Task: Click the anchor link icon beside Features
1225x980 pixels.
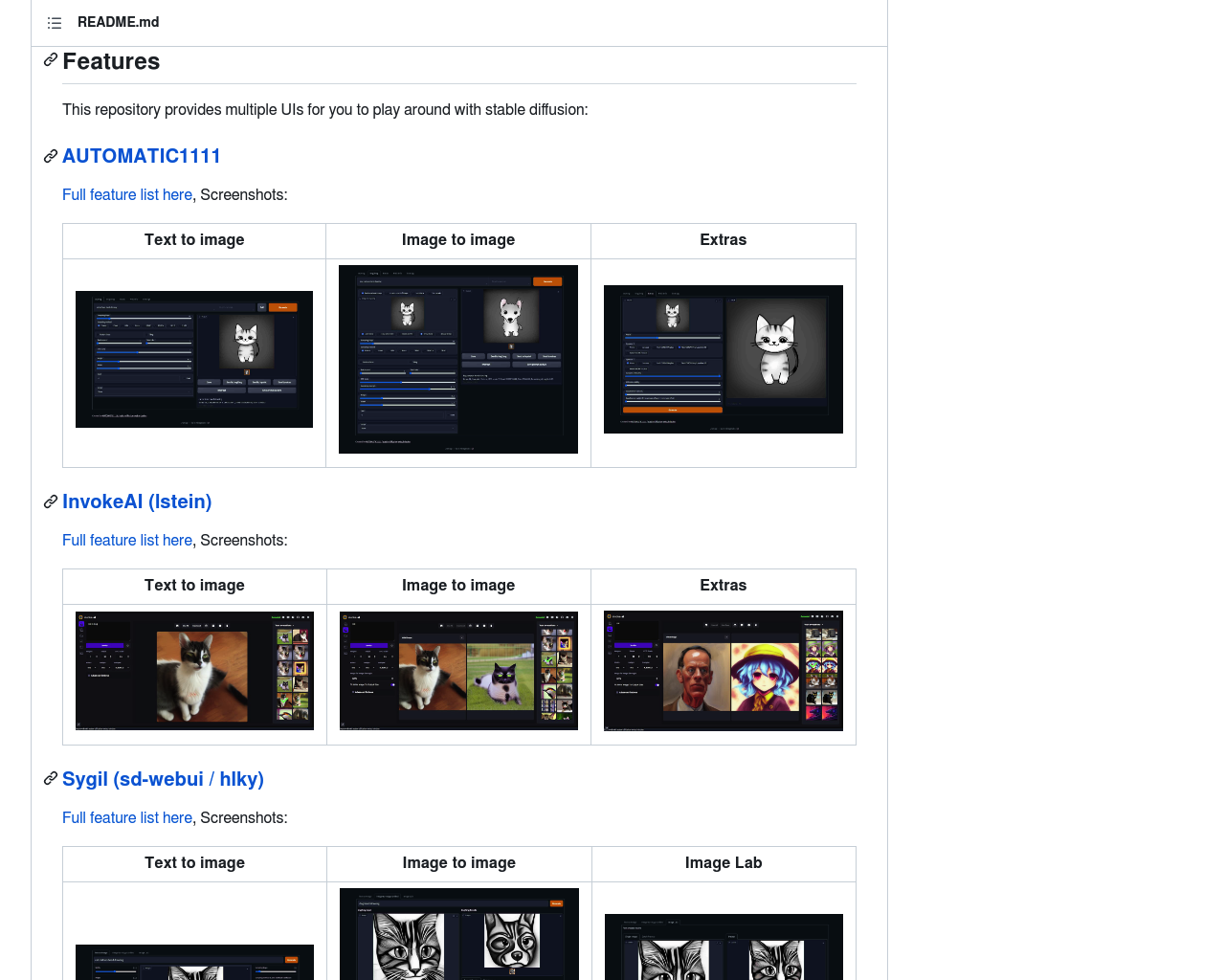Action: click(x=51, y=60)
